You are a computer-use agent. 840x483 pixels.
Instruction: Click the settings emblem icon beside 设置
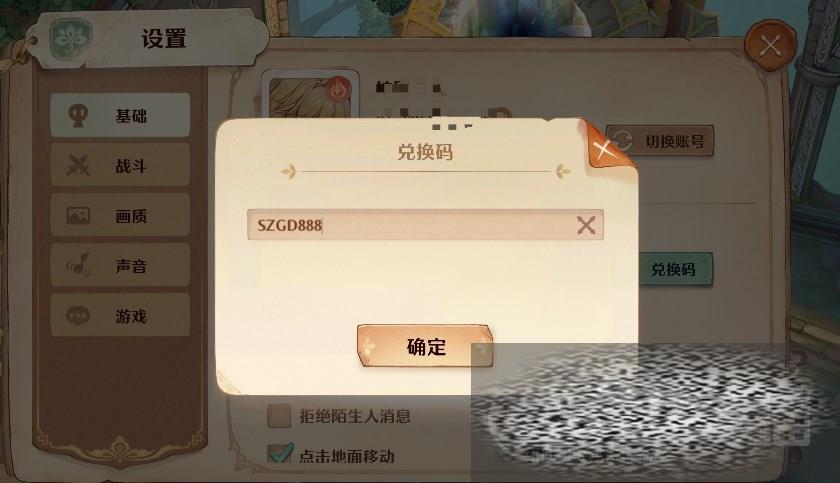71,39
